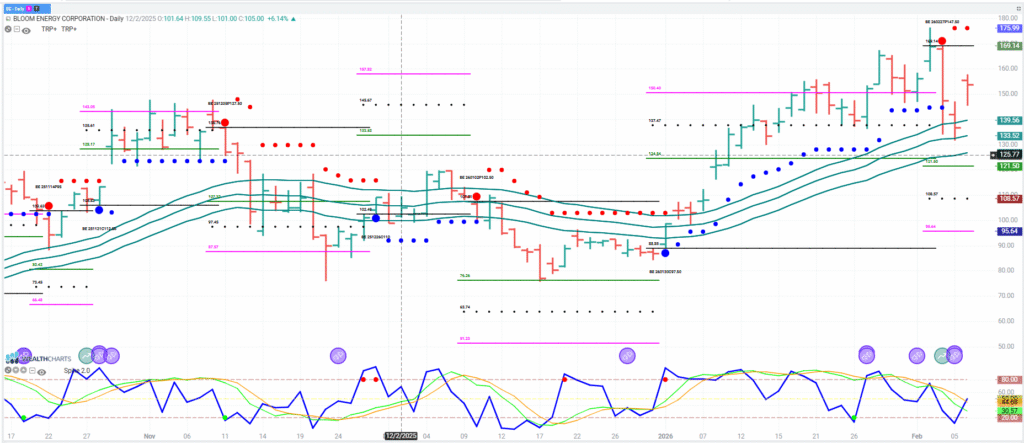
Task: Click the red 108.57 price label
Action: coord(1006,199)
